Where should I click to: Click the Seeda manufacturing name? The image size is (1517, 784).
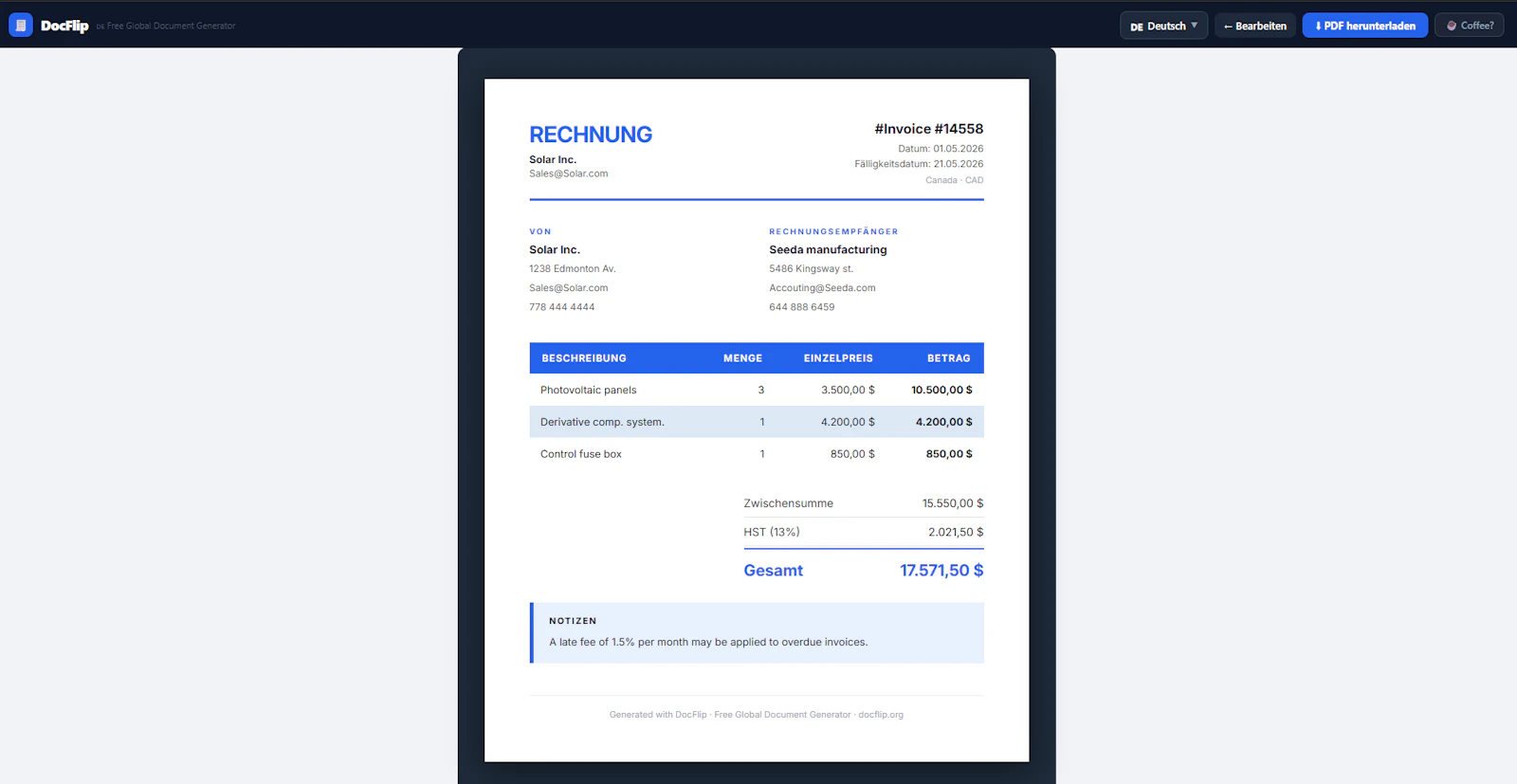tap(828, 249)
